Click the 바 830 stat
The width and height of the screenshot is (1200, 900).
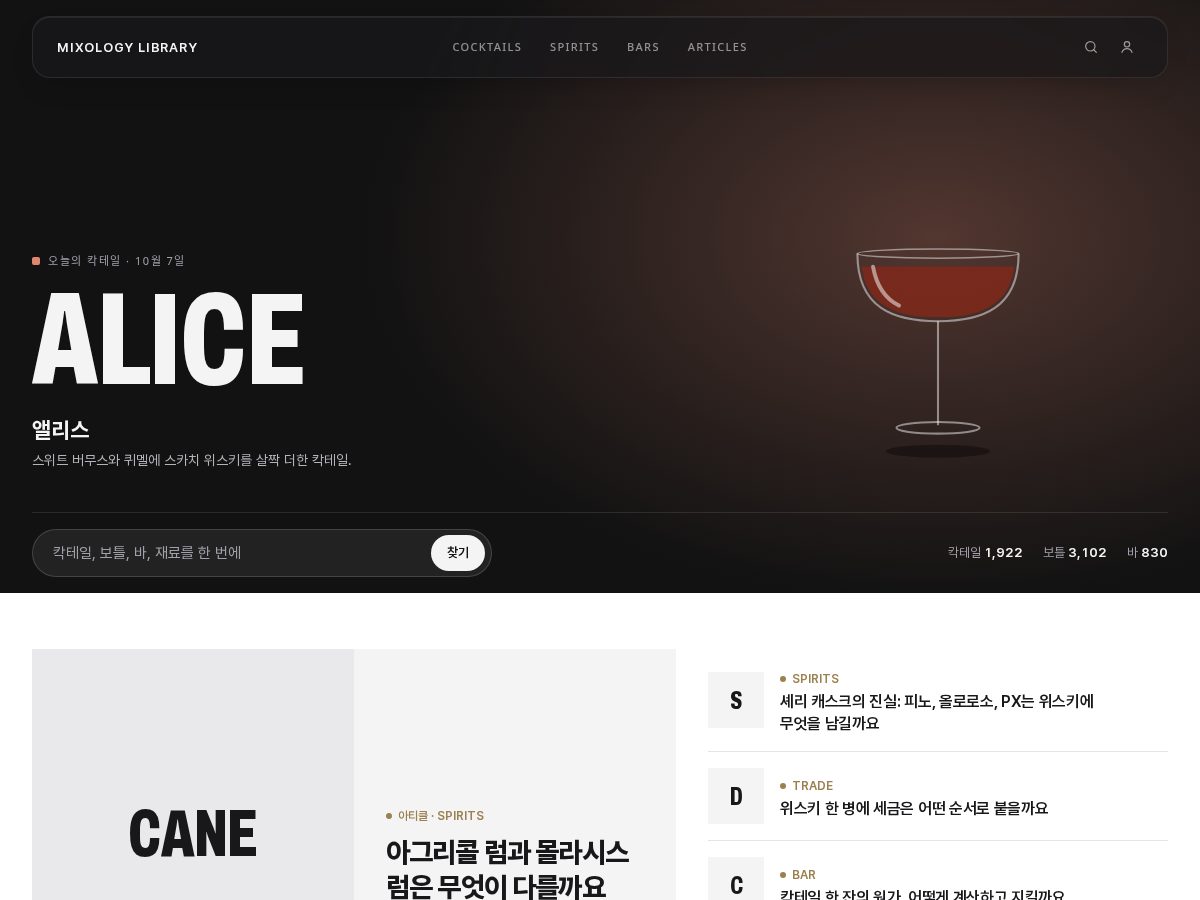click(x=1147, y=552)
